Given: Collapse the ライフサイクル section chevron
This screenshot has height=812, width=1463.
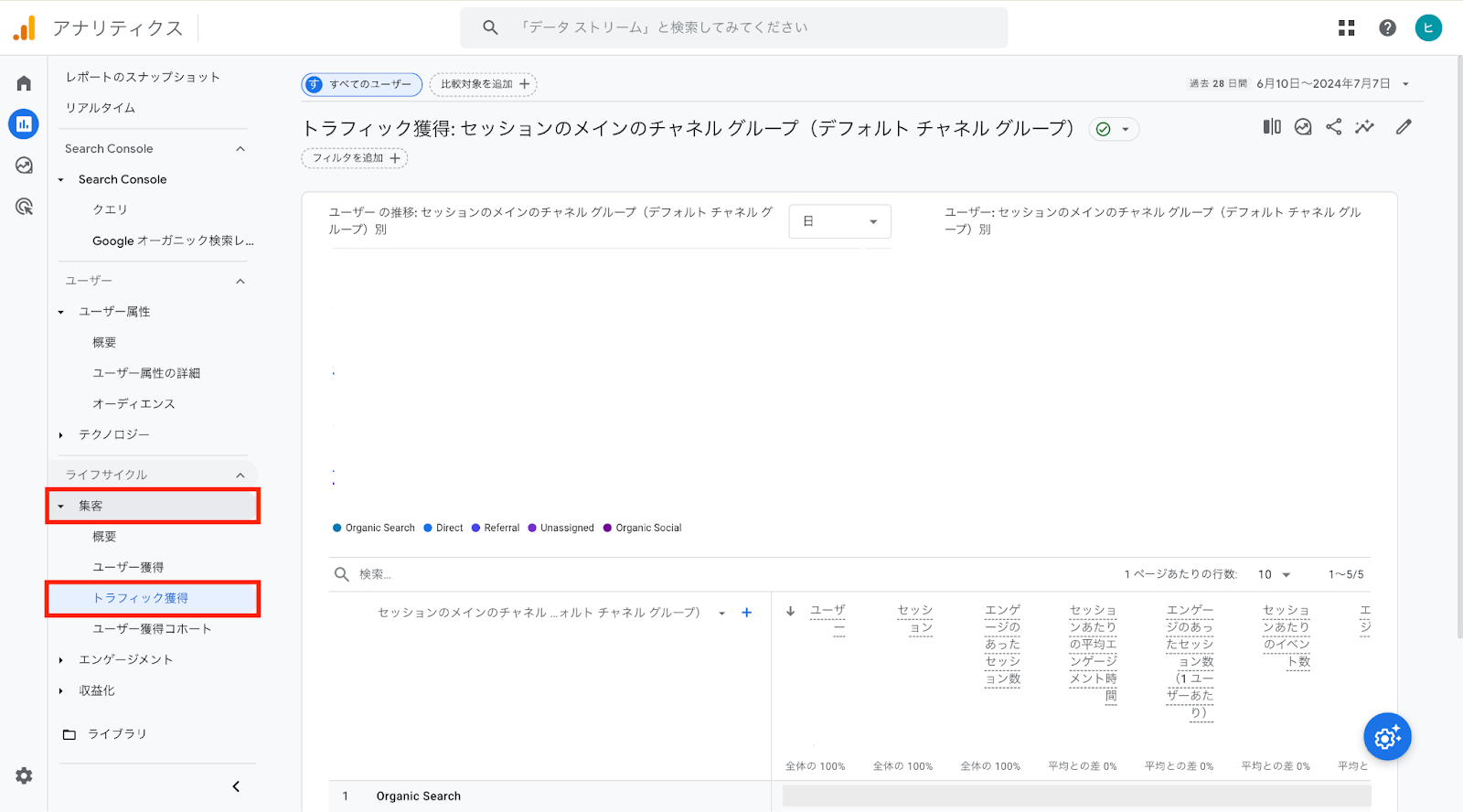Looking at the screenshot, I should point(240,475).
